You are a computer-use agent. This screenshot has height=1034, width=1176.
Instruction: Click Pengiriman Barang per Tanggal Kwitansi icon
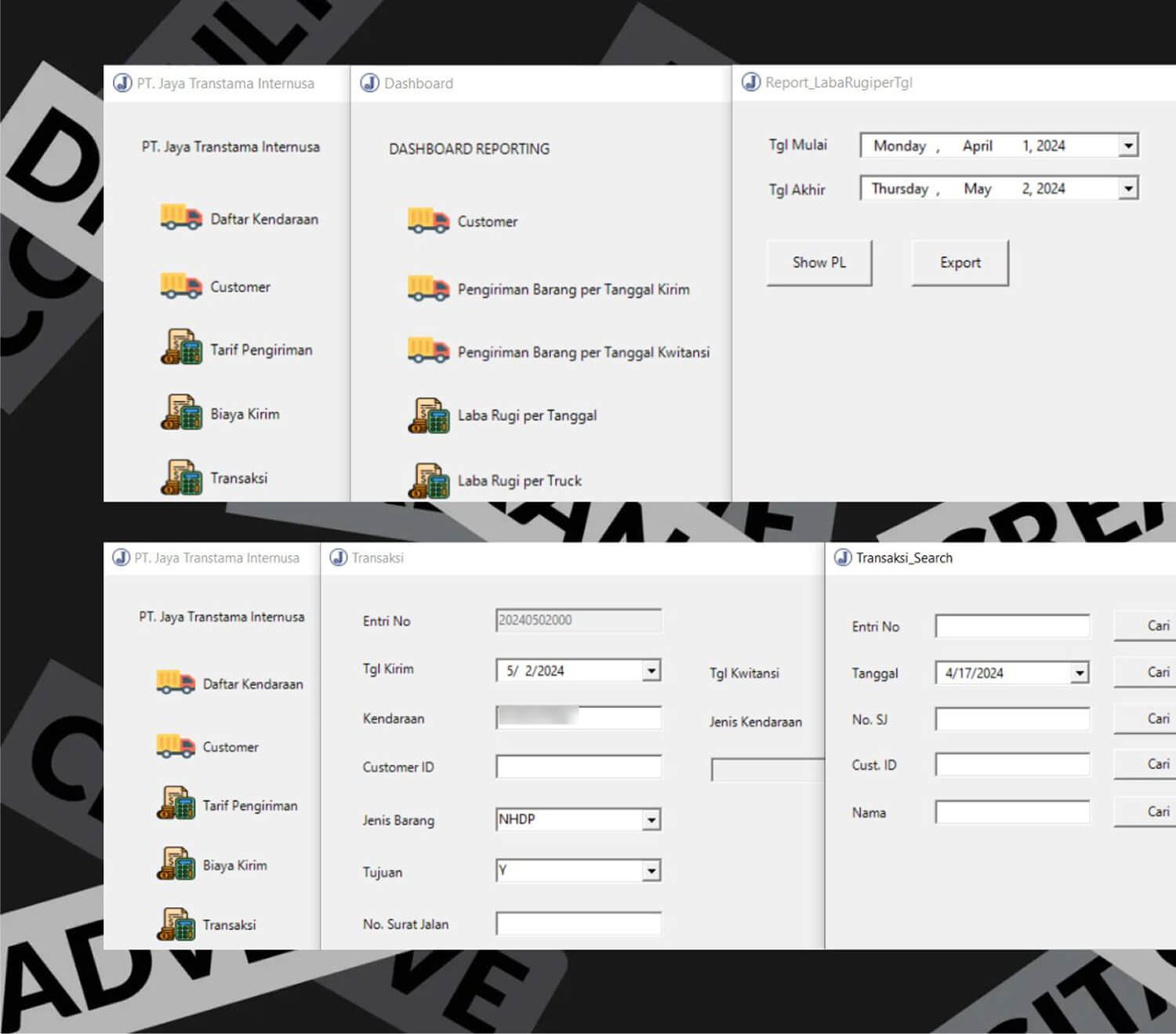point(428,350)
